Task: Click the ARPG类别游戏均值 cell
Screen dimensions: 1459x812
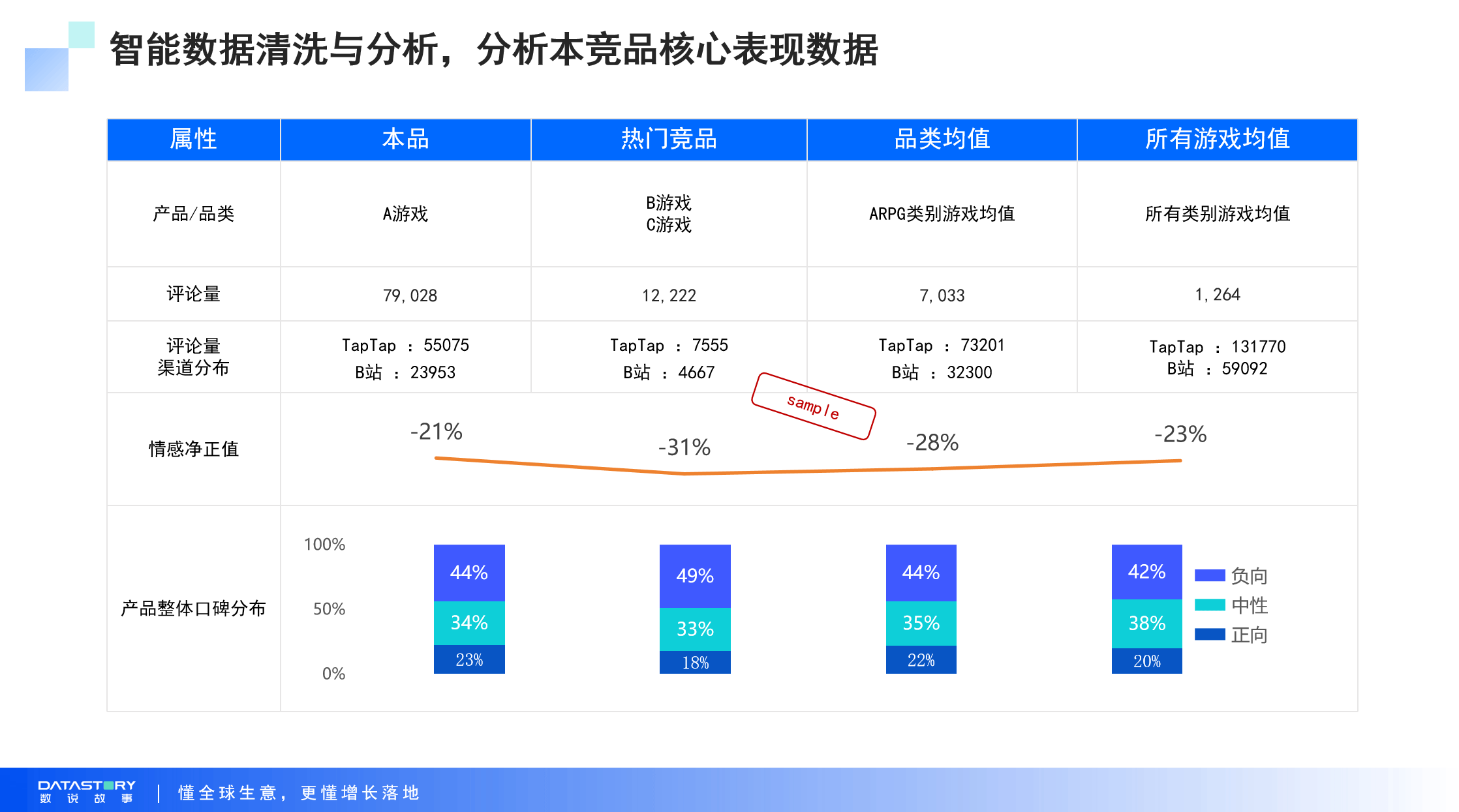Action: tap(942, 214)
